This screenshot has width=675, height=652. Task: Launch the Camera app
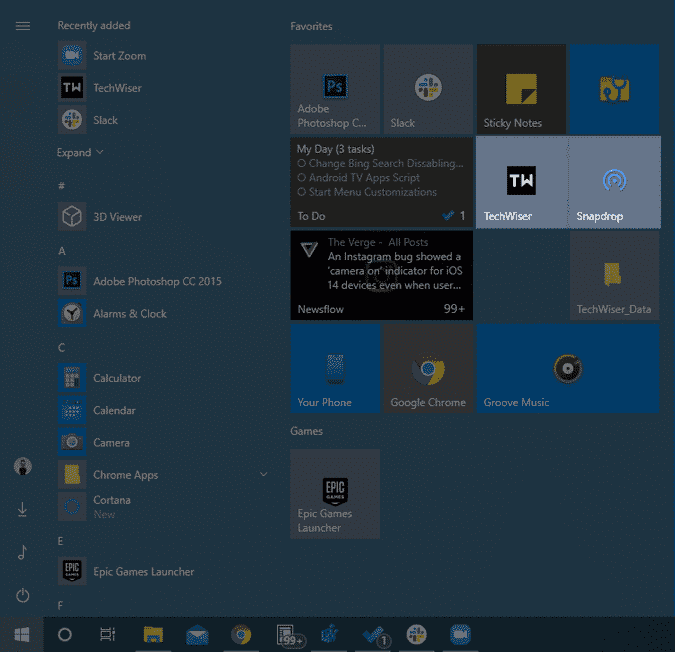point(163,442)
